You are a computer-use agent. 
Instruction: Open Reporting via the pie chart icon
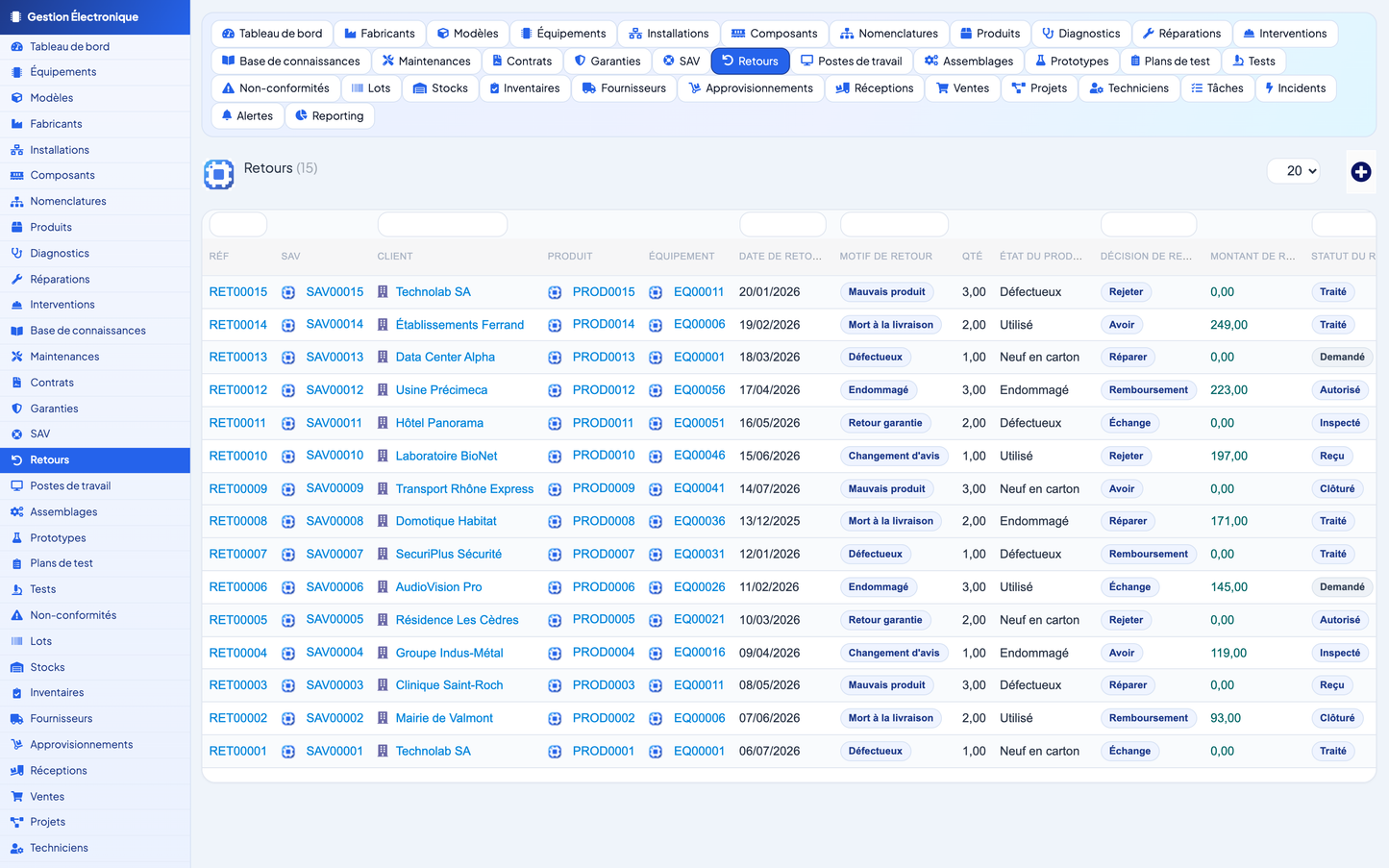301,115
